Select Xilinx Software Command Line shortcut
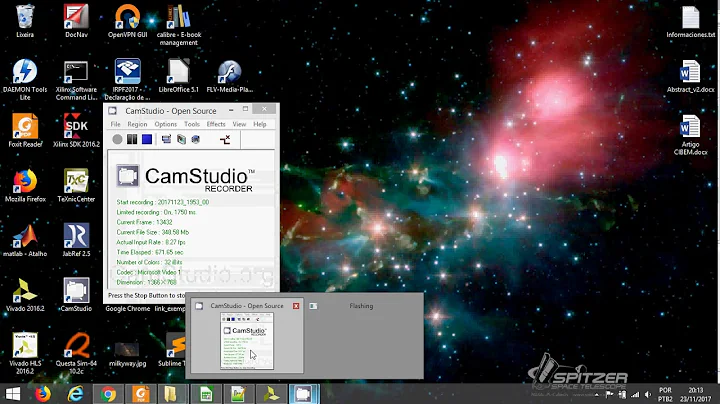720x404 pixels. (x=76, y=79)
